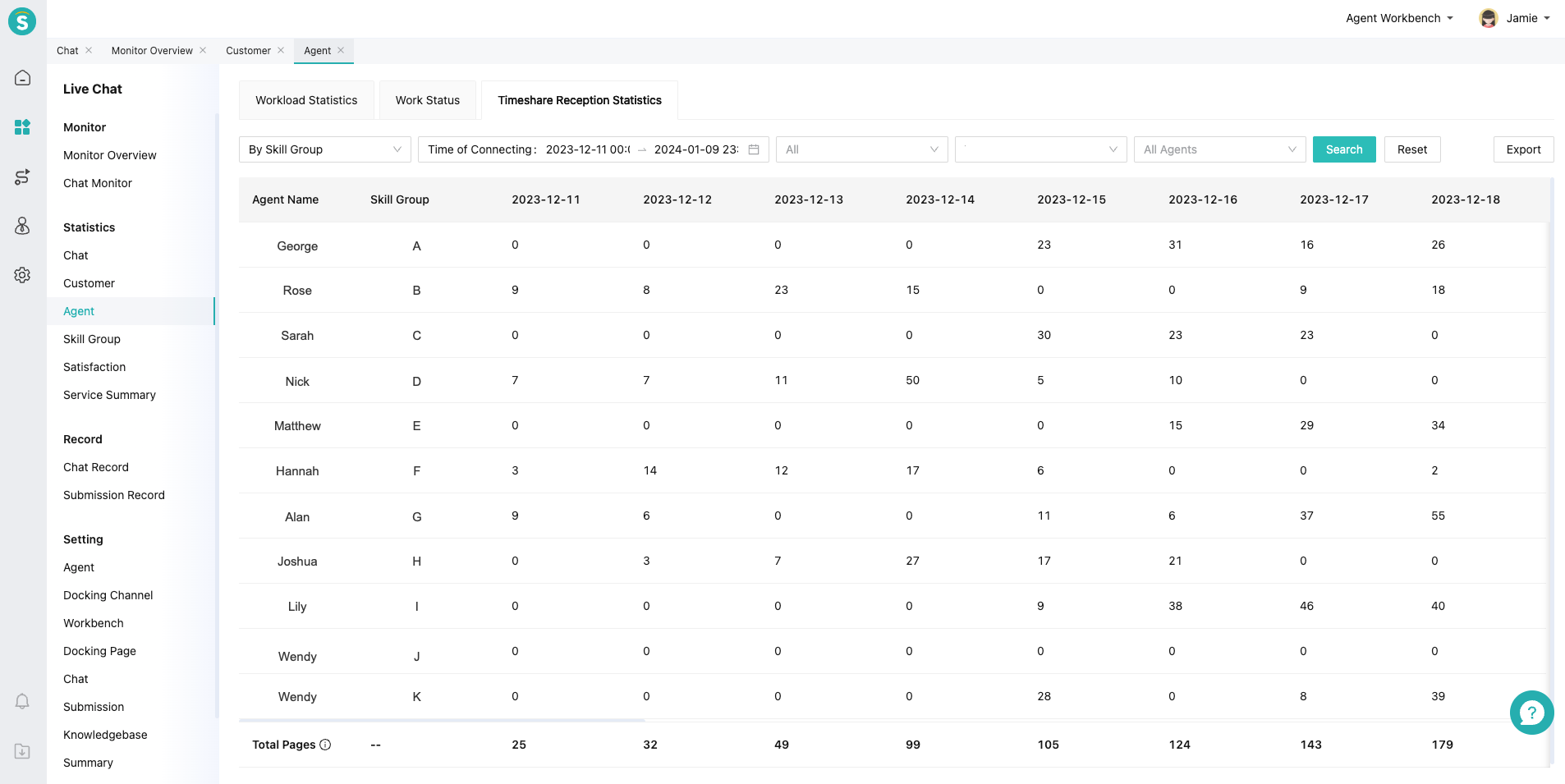This screenshot has height=784, width=1565.
Task: Click the info icon next to Total Pages
Action: click(325, 745)
